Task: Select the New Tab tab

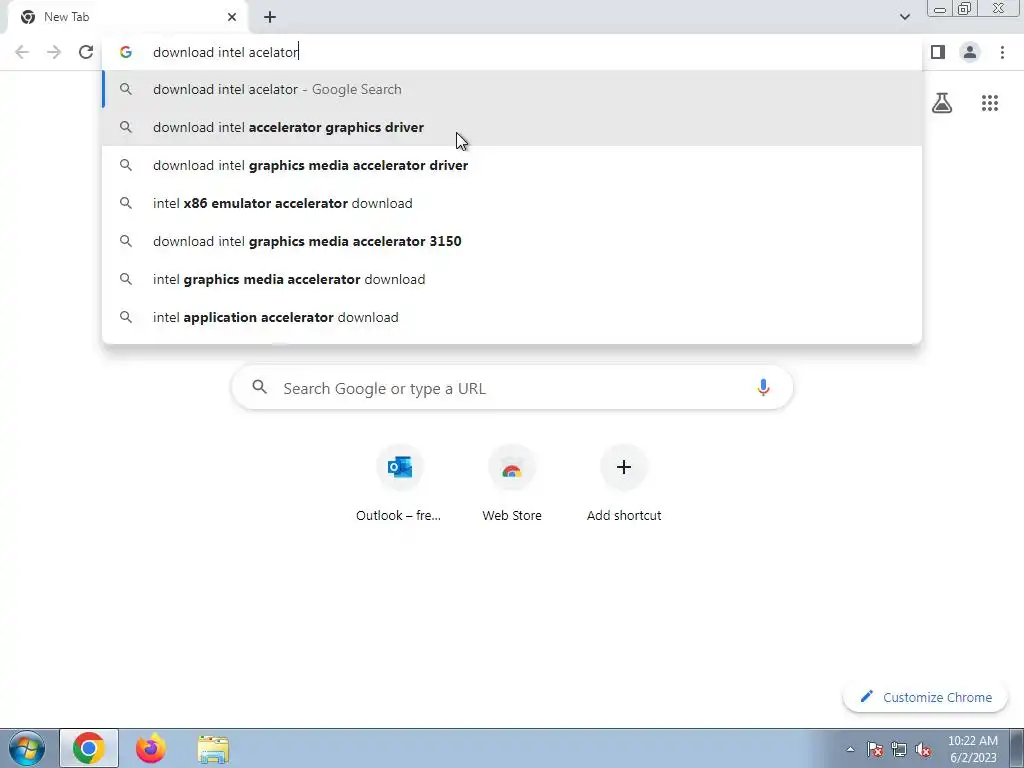Action: [x=127, y=17]
